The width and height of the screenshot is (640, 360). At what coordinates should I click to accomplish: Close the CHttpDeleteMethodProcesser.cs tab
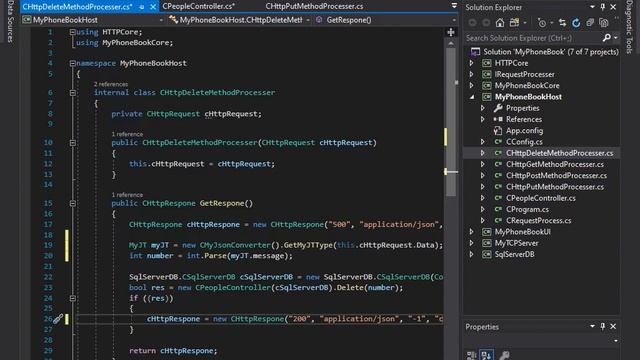point(153,7)
